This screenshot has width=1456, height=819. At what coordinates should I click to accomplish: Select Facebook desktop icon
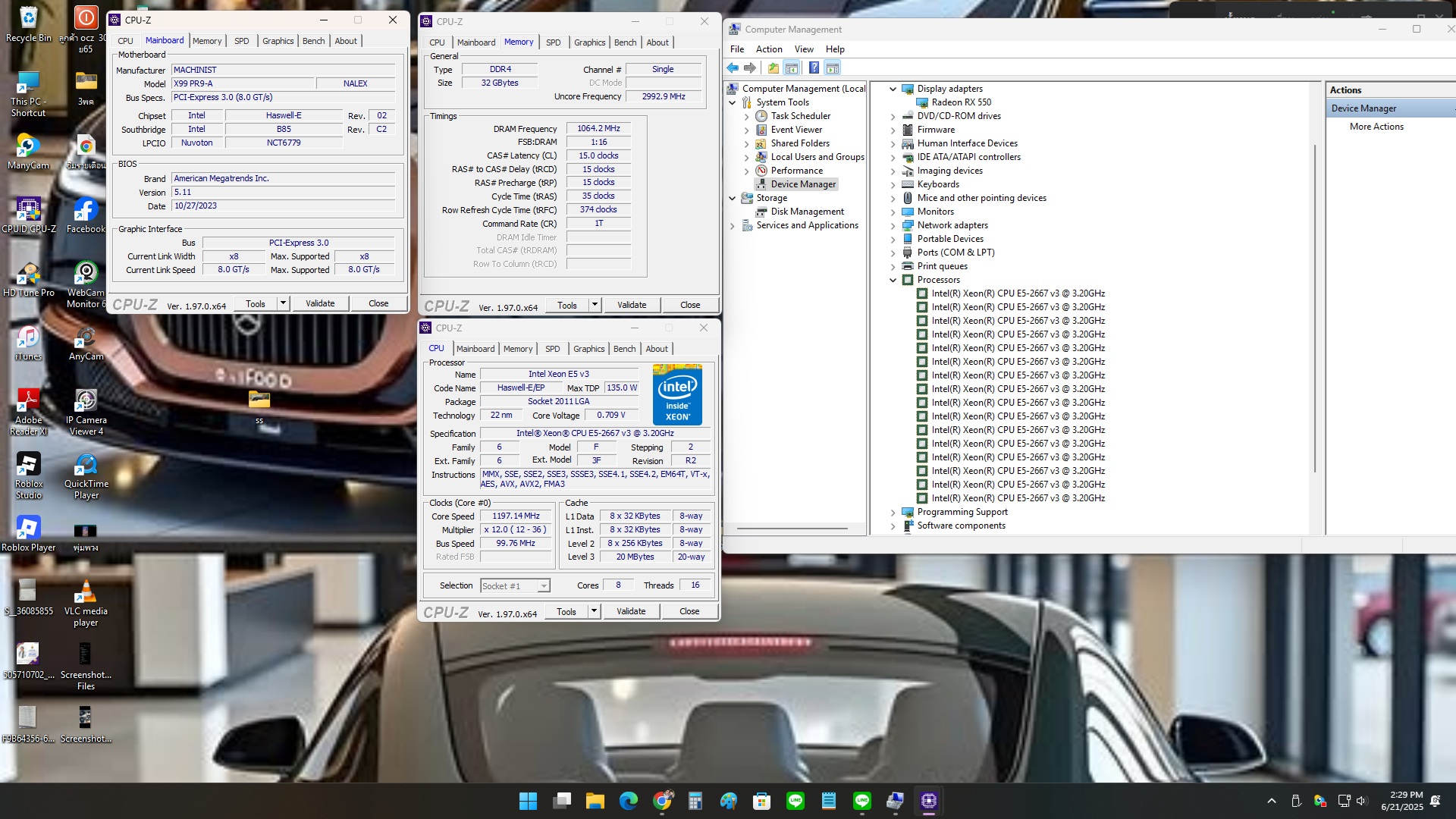(86, 215)
